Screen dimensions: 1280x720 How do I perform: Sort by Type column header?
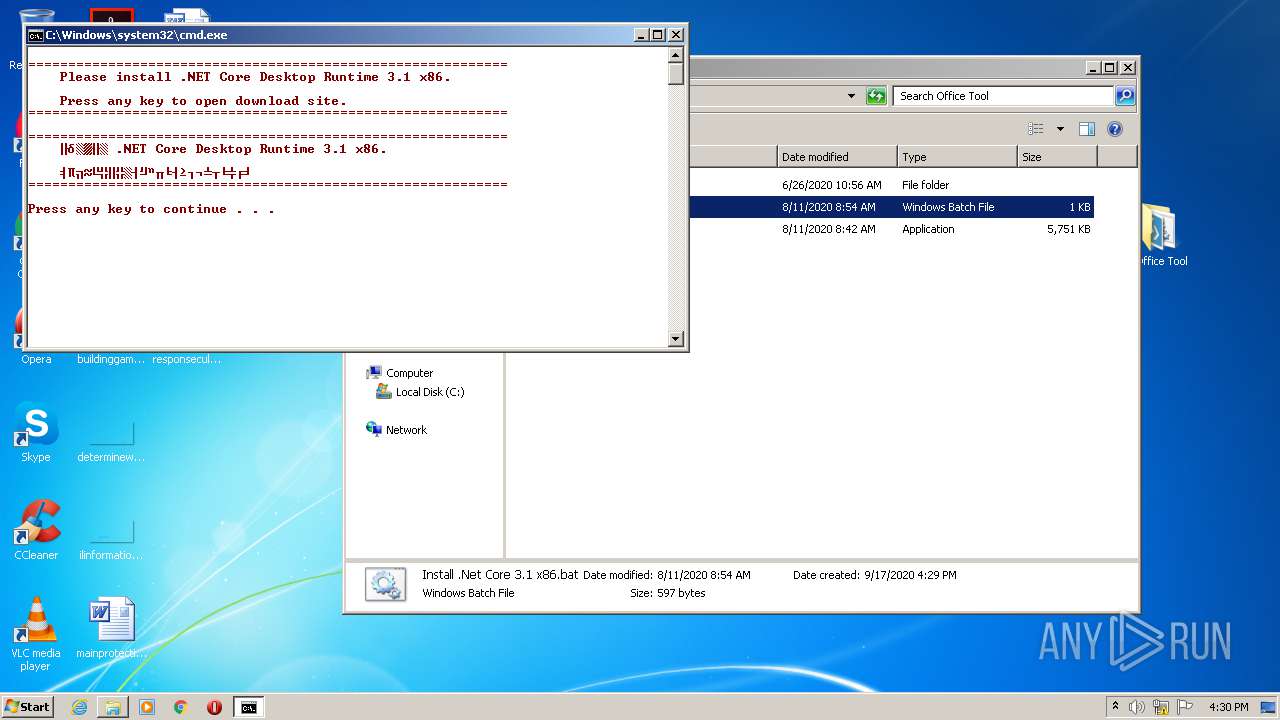[957, 157]
